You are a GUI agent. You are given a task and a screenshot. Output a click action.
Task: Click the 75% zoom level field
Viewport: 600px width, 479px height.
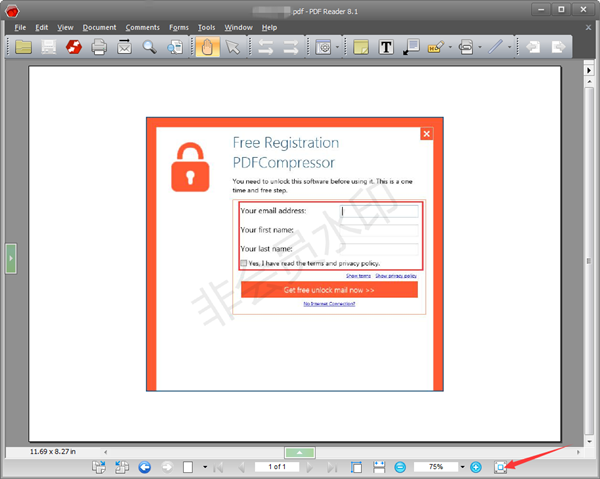point(436,467)
